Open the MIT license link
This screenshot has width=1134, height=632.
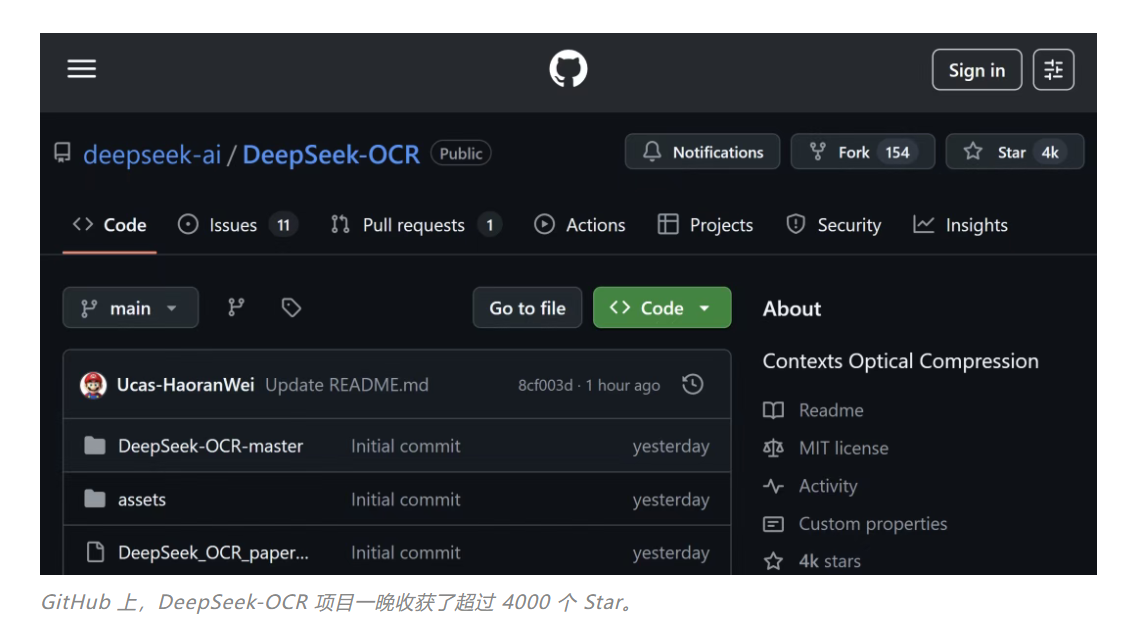843,448
